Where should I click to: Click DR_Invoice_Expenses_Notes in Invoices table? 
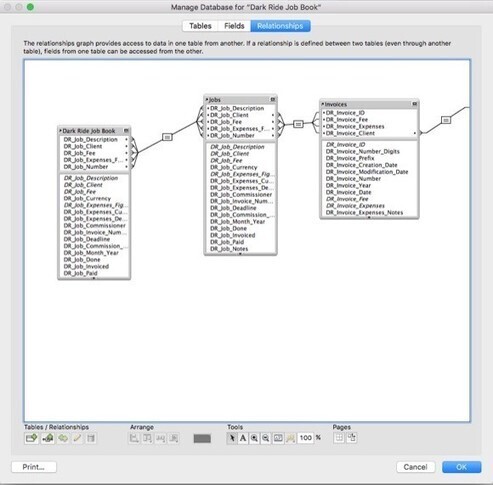(364, 213)
